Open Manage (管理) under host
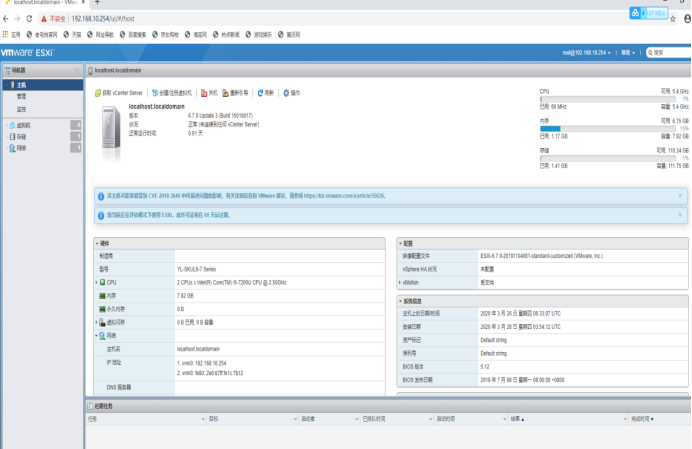 (22, 97)
